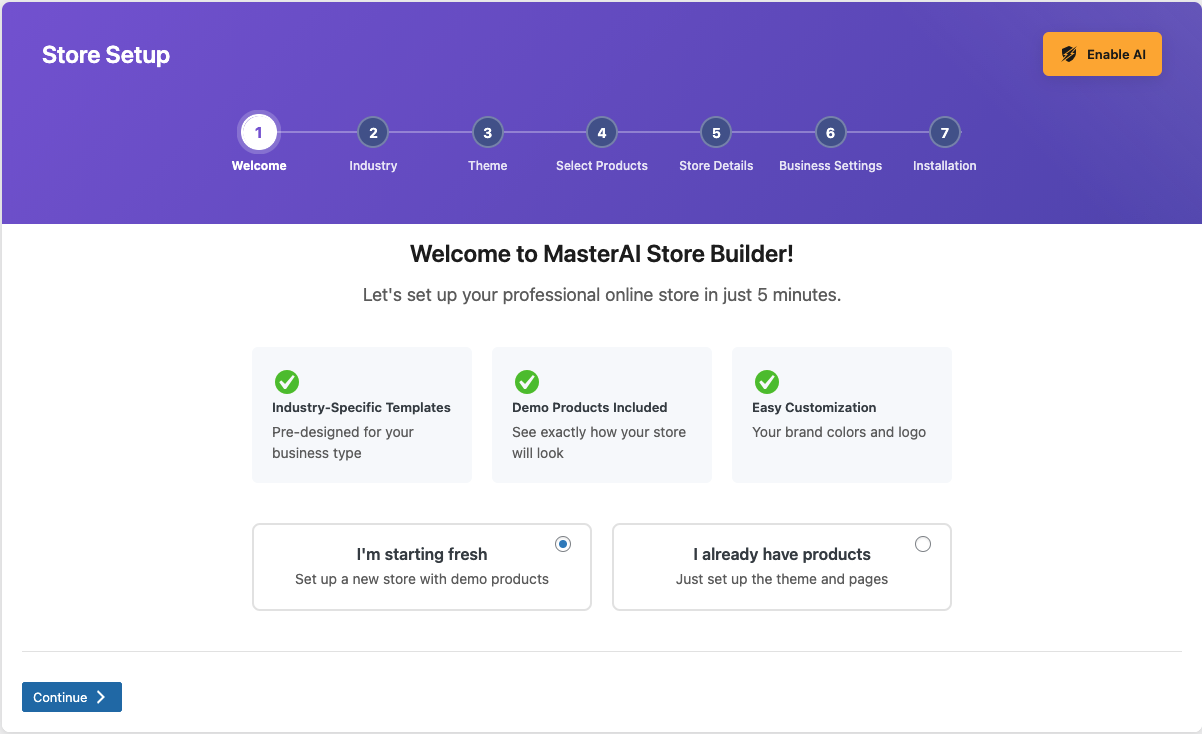Click the green checkmark above Industry-Specific Templates
The image size is (1202, 734).
[287, 382]
